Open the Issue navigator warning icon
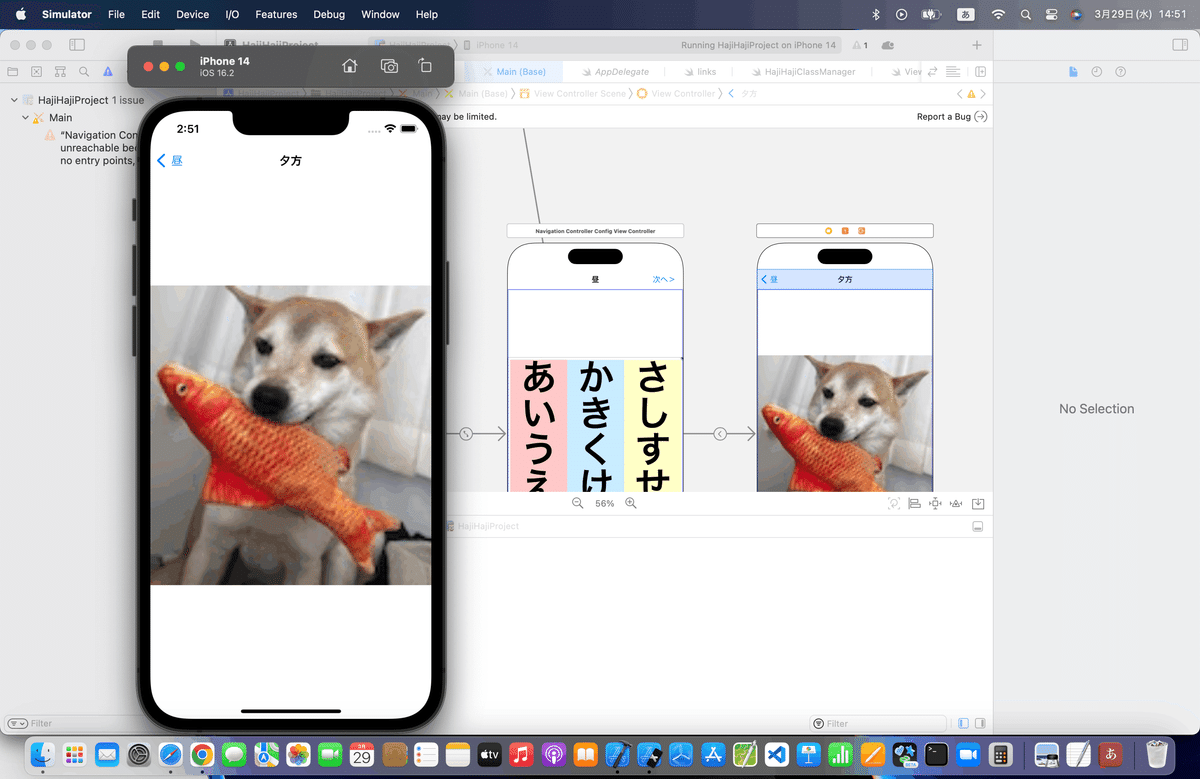 [x=108, y=72]
